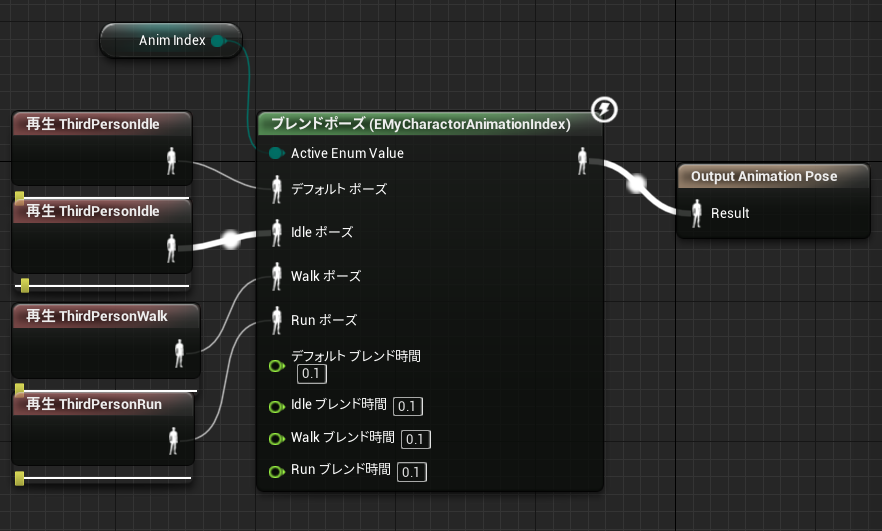Click the デフォルト ブレンド時間 float pin
Viewport: 882px width, 531px height.
tap(276, 366)
